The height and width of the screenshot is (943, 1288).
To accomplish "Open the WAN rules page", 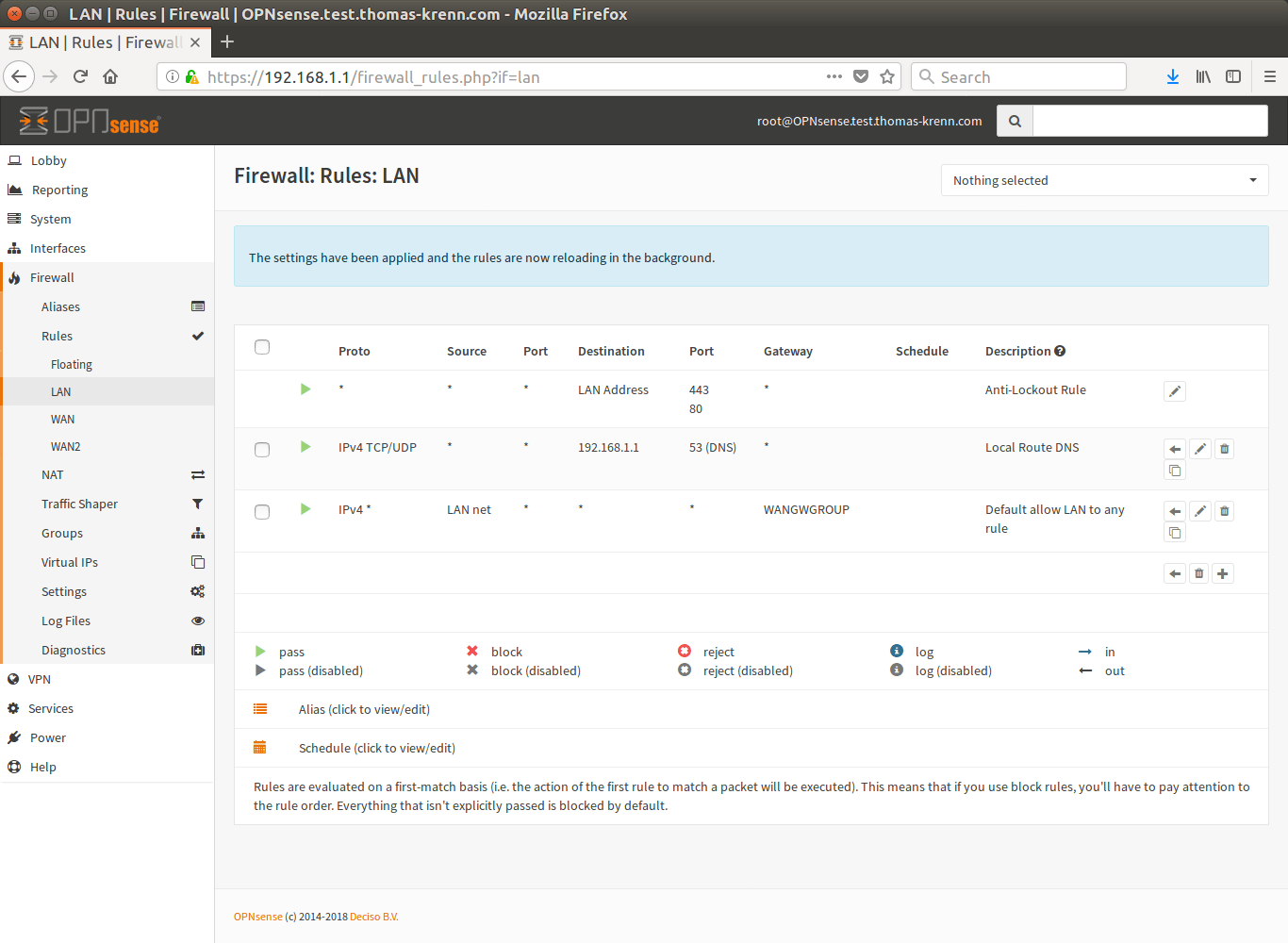I will 62,419.
